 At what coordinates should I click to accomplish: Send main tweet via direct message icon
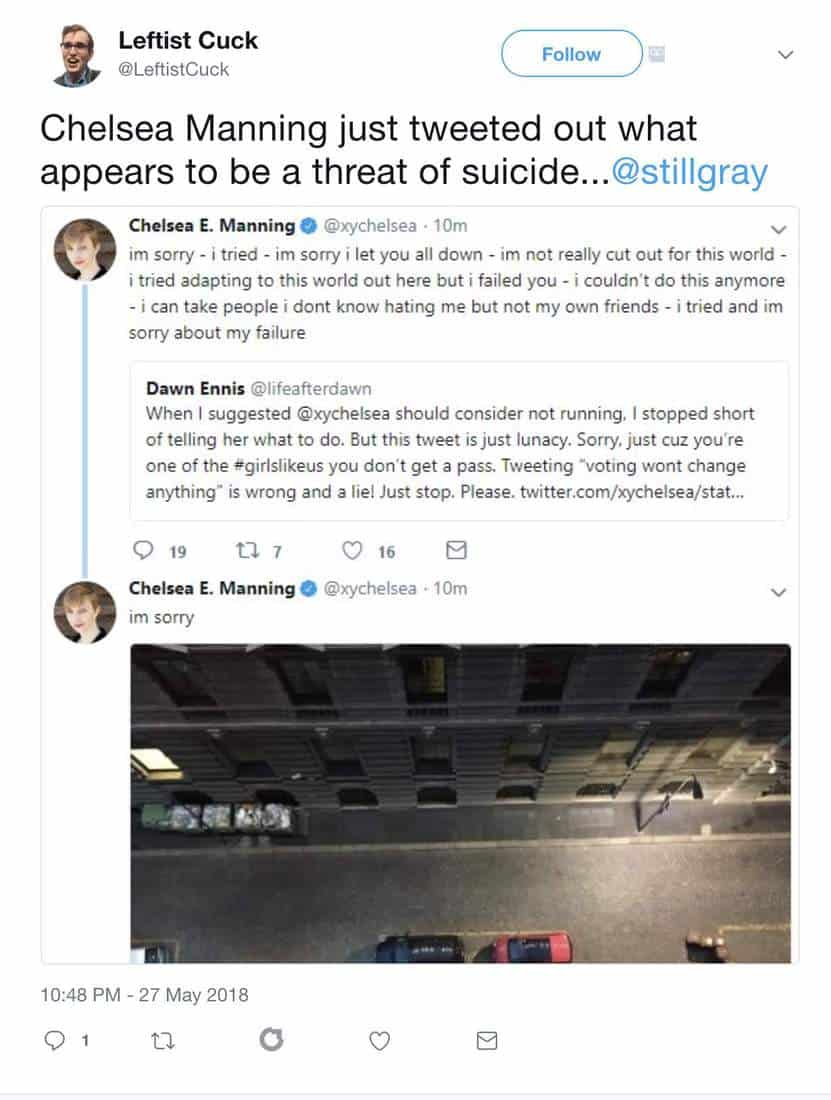pyautogui.click(x=487, y=1041)
